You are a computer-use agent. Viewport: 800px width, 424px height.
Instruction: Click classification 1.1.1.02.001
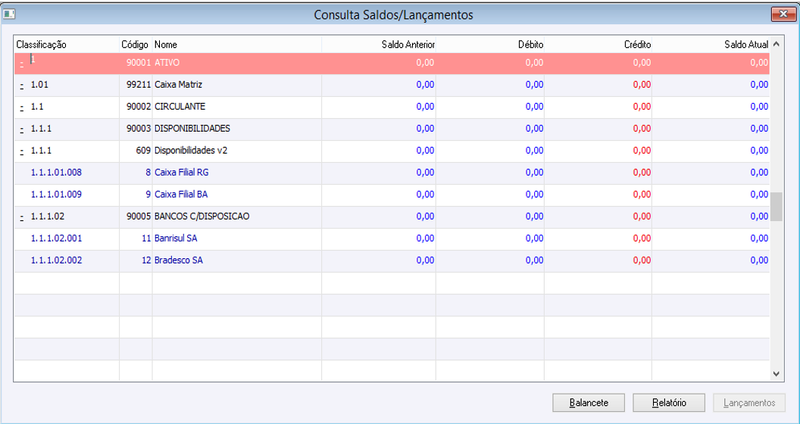click(x=56, y=238)
